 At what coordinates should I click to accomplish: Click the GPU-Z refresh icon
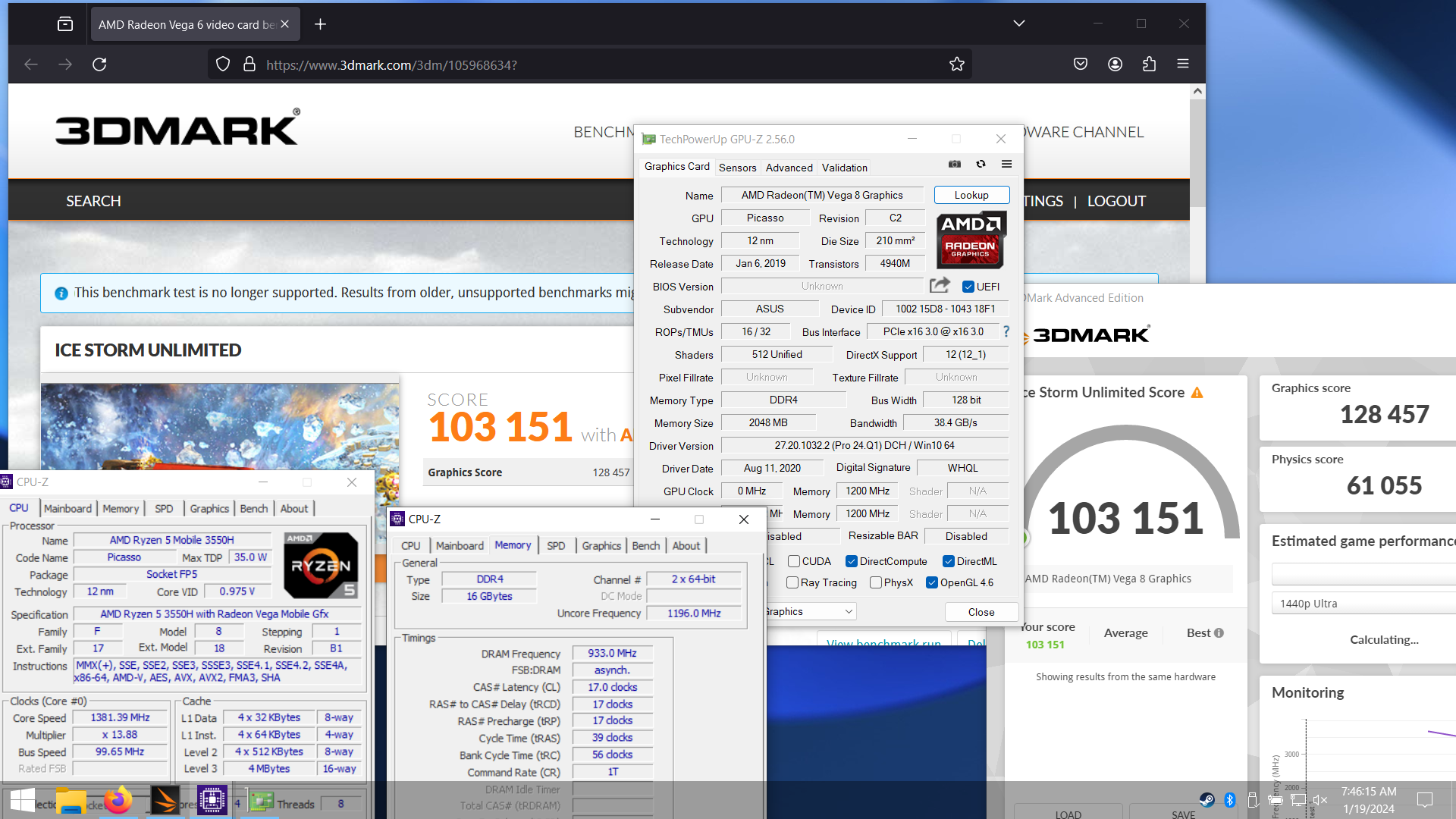click(981, 164)
